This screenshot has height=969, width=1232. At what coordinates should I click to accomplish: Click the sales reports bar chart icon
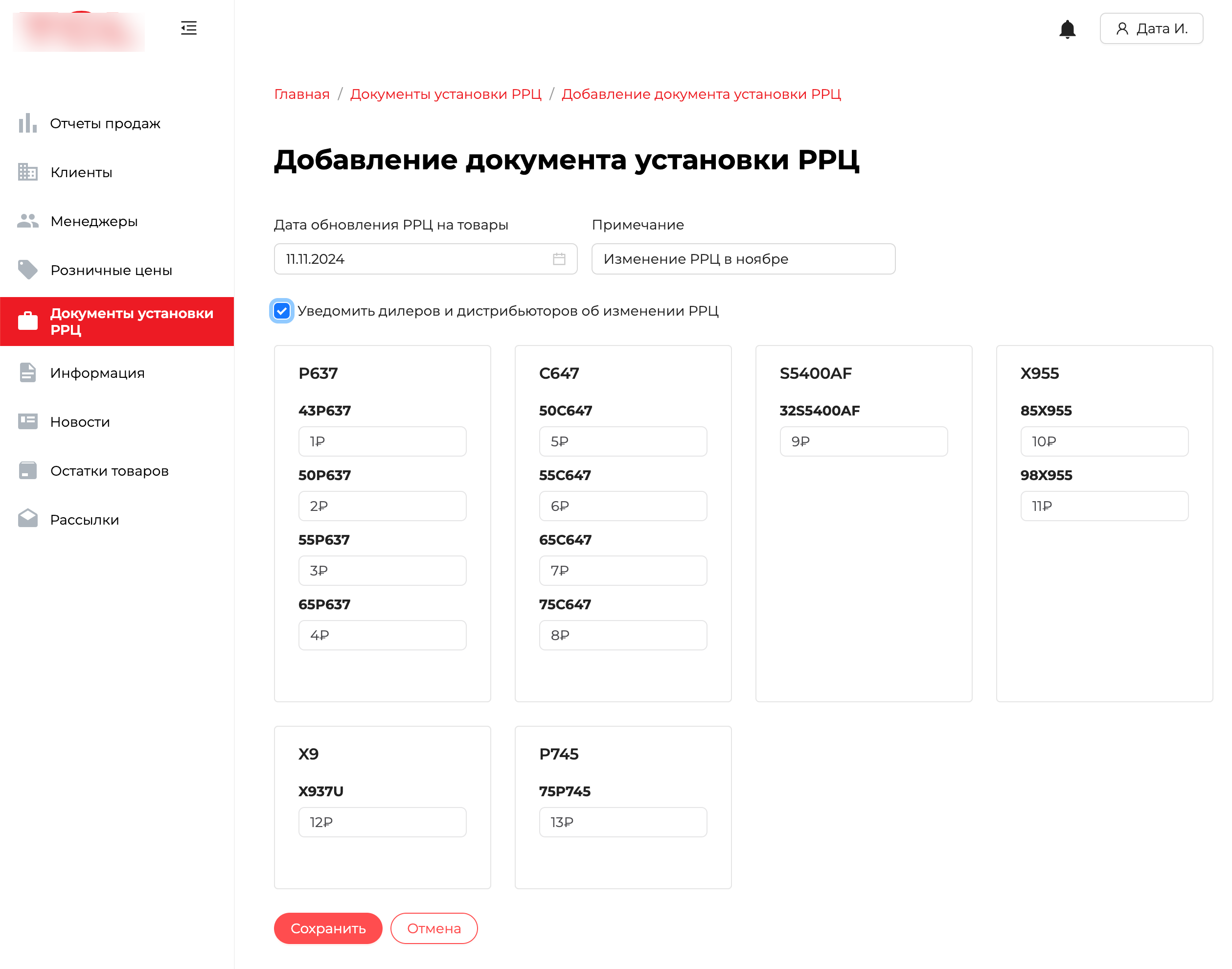pyautogui.click(x=27, y=123)
